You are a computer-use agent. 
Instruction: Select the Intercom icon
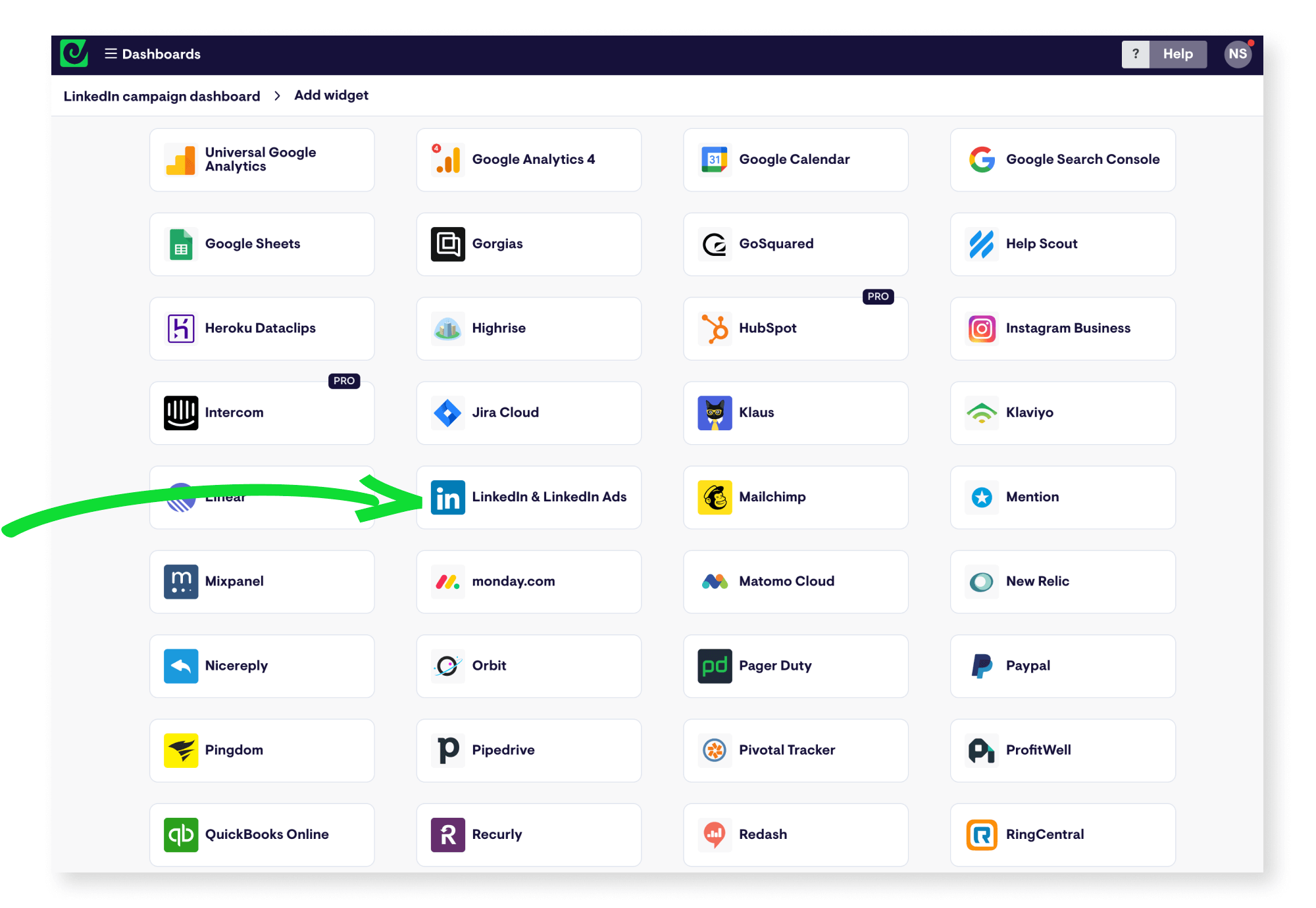click(181, 413)
